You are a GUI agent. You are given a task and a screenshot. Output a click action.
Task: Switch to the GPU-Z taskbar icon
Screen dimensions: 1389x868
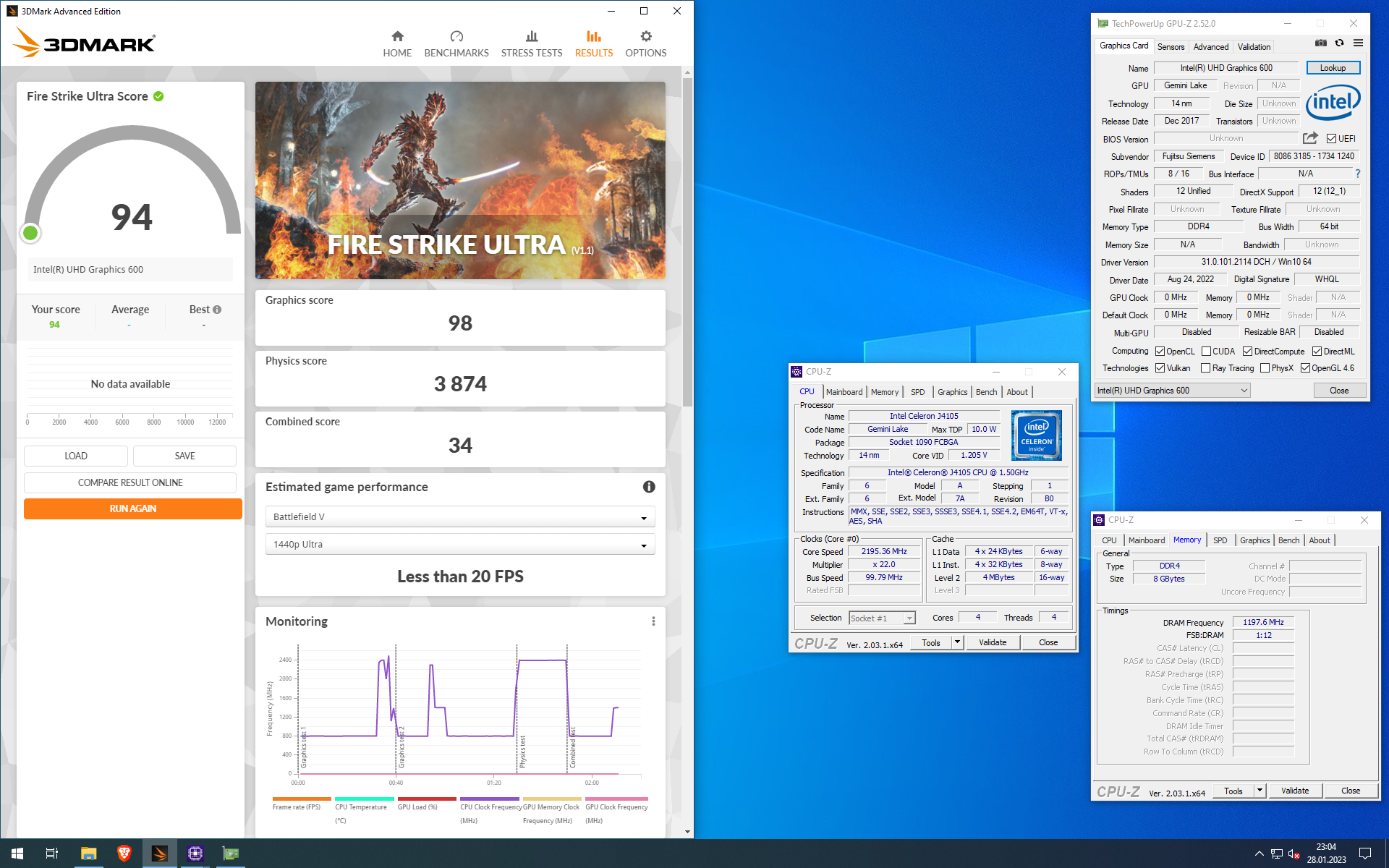coord(230,854)
